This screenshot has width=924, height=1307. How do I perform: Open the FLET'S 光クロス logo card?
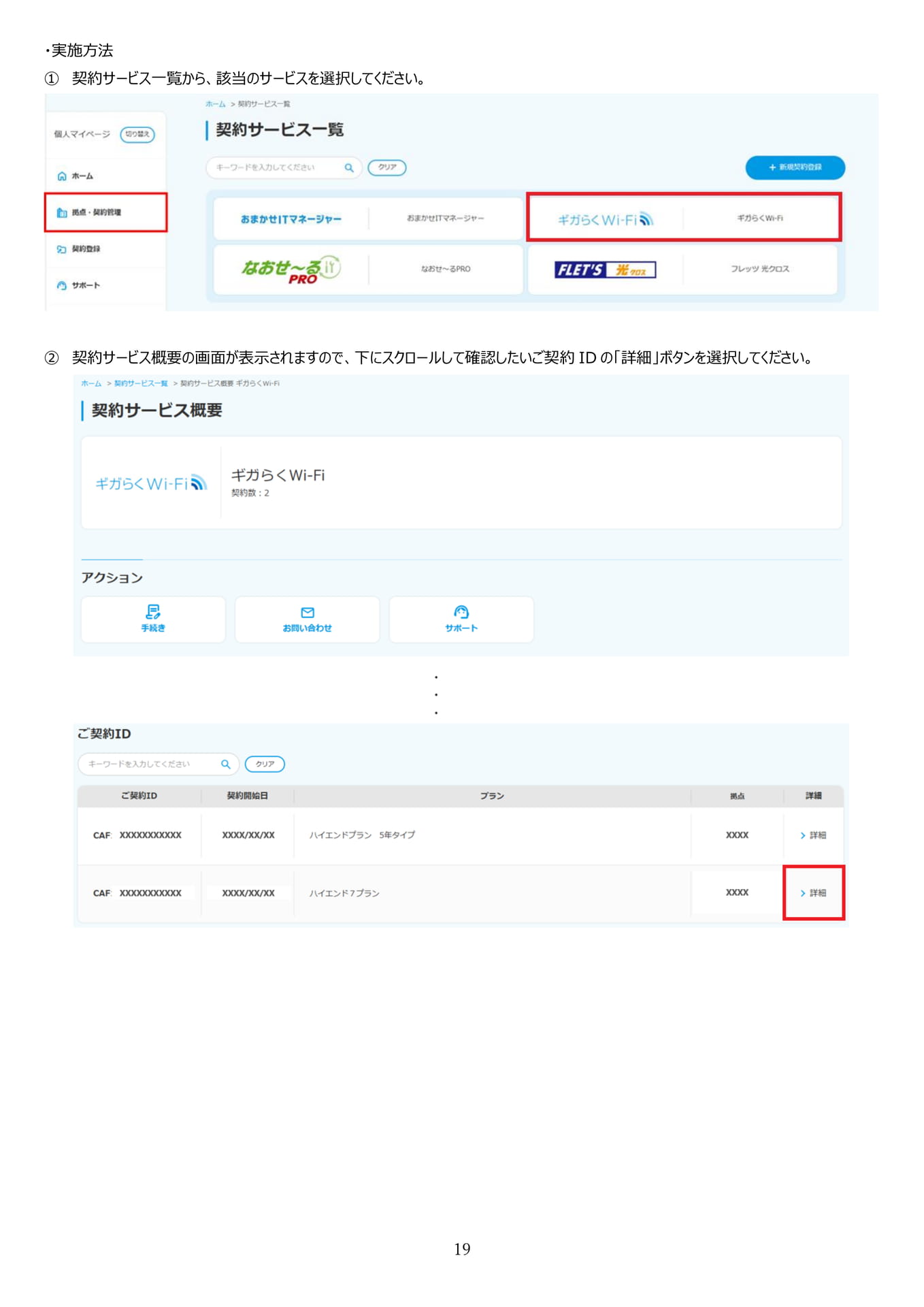[x=606, y=270]
